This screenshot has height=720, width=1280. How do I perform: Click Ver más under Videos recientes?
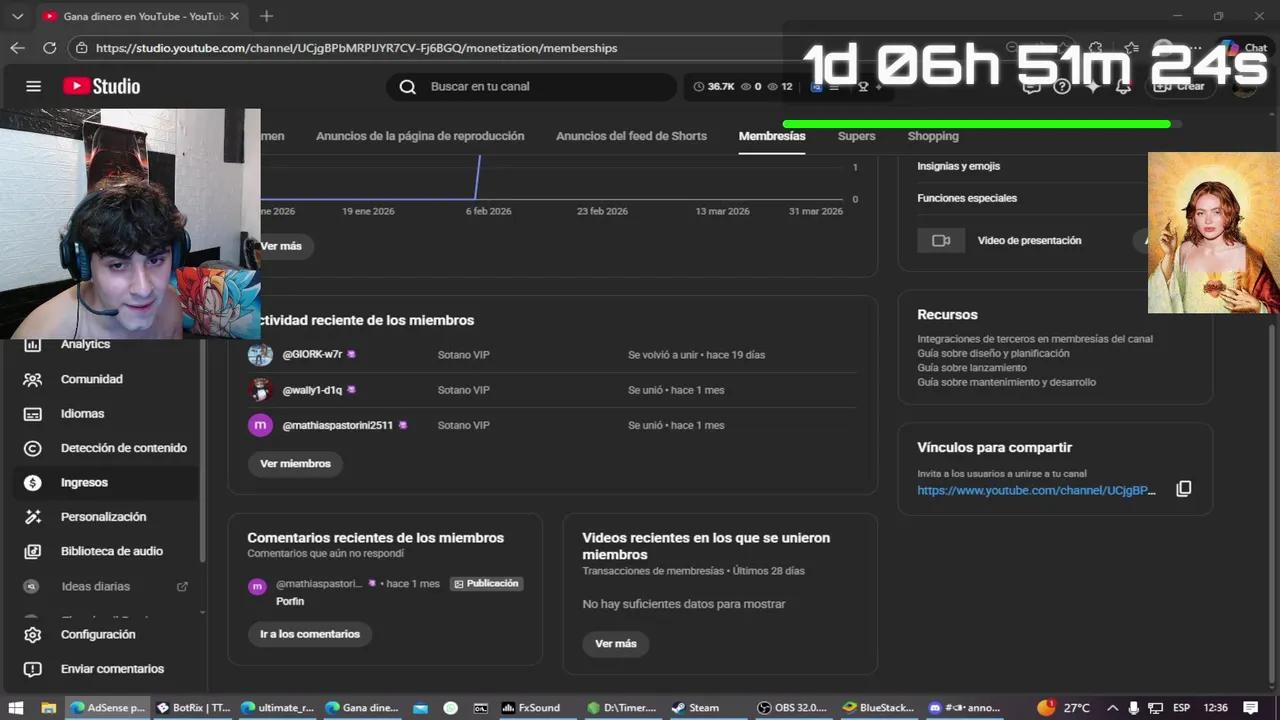pyautogui.click(x=616, y=644)
